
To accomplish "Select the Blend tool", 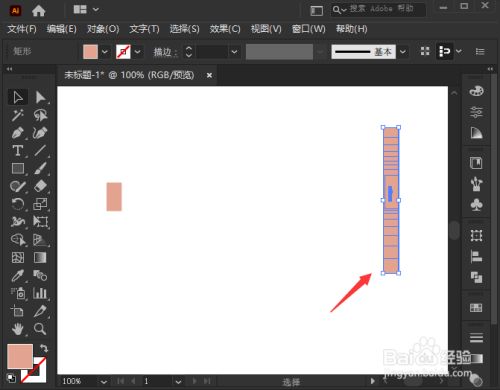I will 40,275.
